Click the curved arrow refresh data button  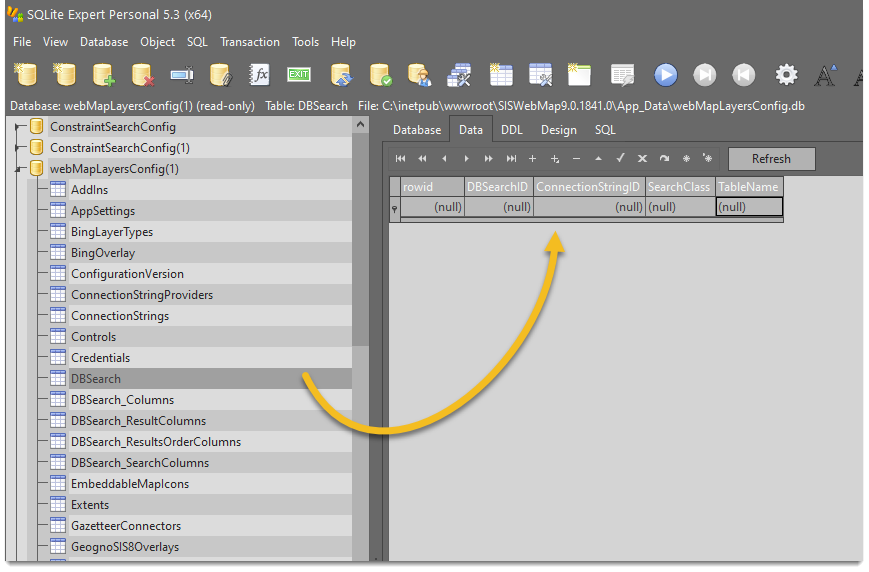[x=664, y=159]
